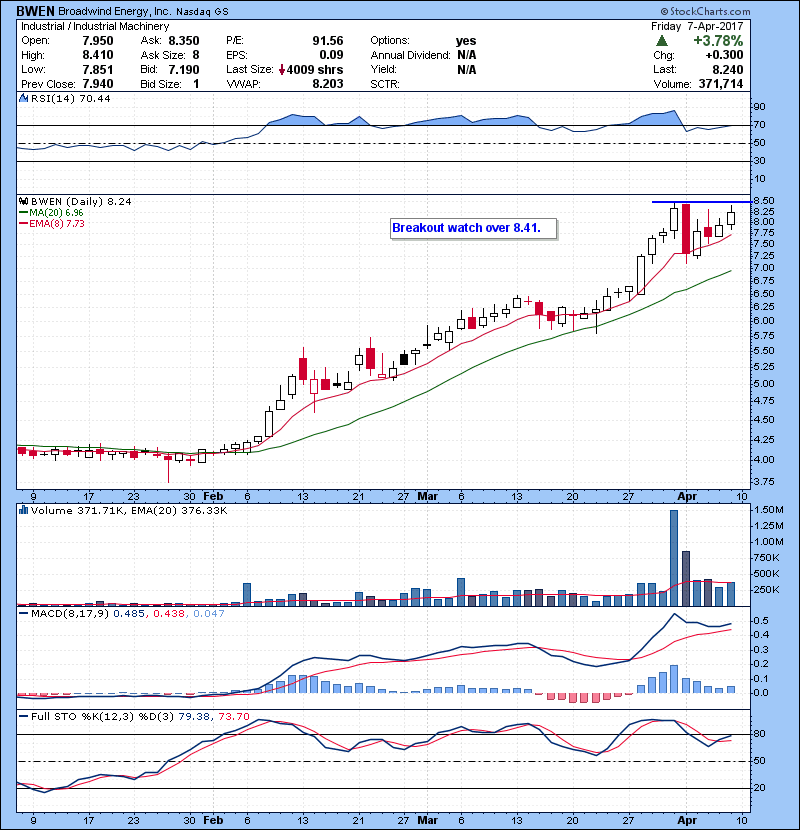Viewport: 800px width, 830px height.
Task: Click the tallest volume bar near 1.50M
Action: (674, 558)
